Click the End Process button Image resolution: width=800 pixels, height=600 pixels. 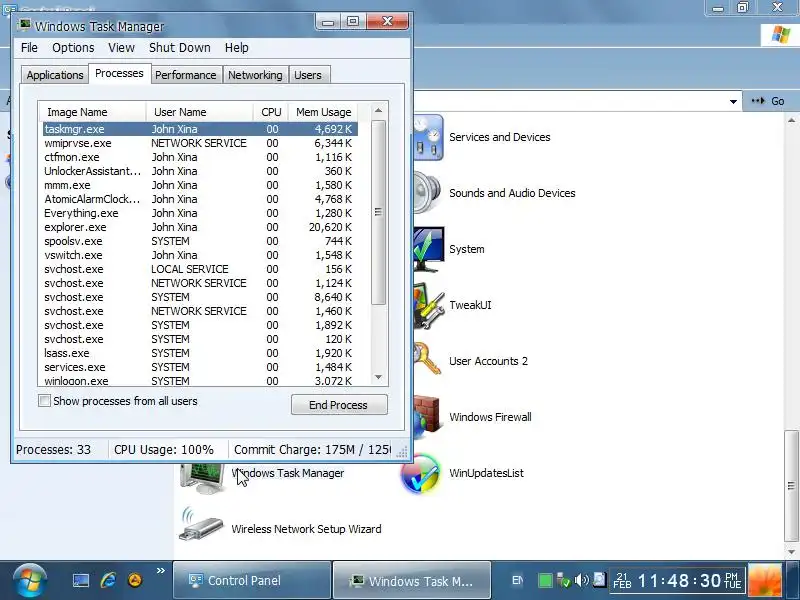click(x=339, y=405)
